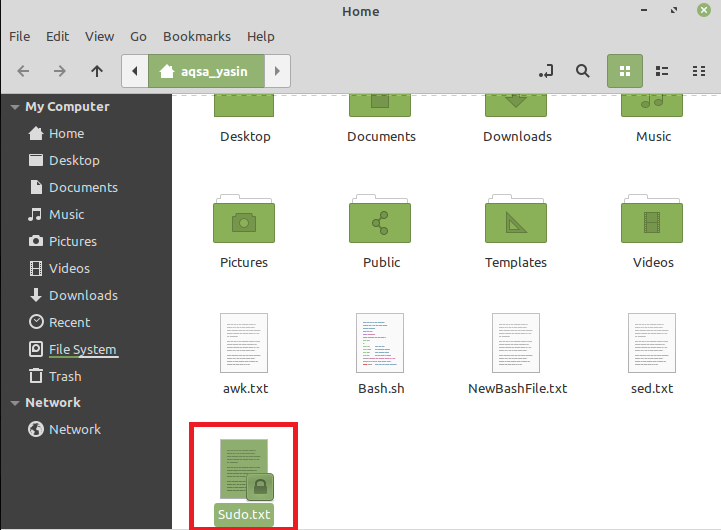Switch to list view

[x=662, y=71]
